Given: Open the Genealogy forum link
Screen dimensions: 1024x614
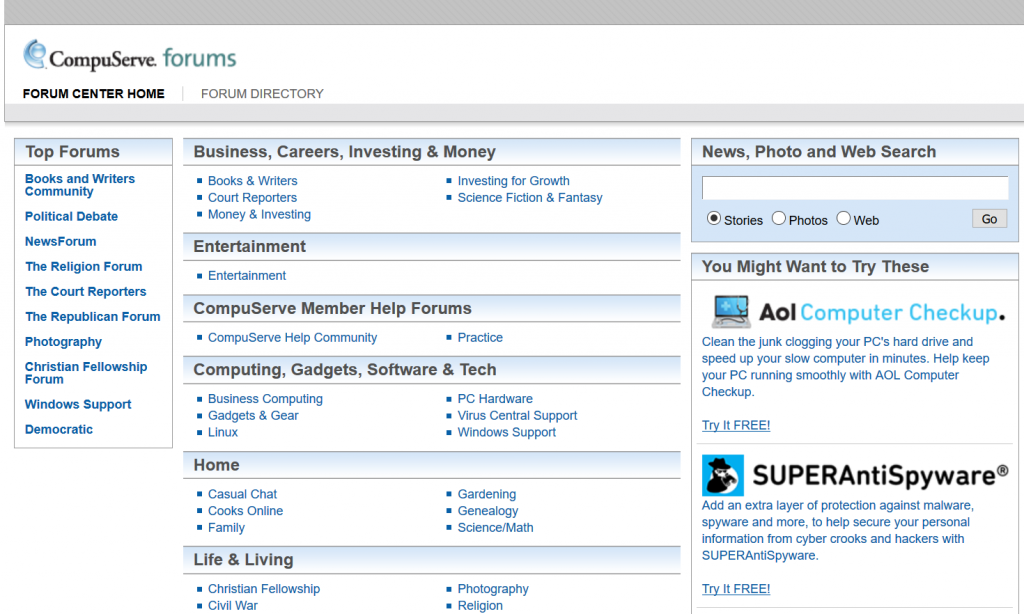Looking at the screenshot, I should click(x=488, y=511).
